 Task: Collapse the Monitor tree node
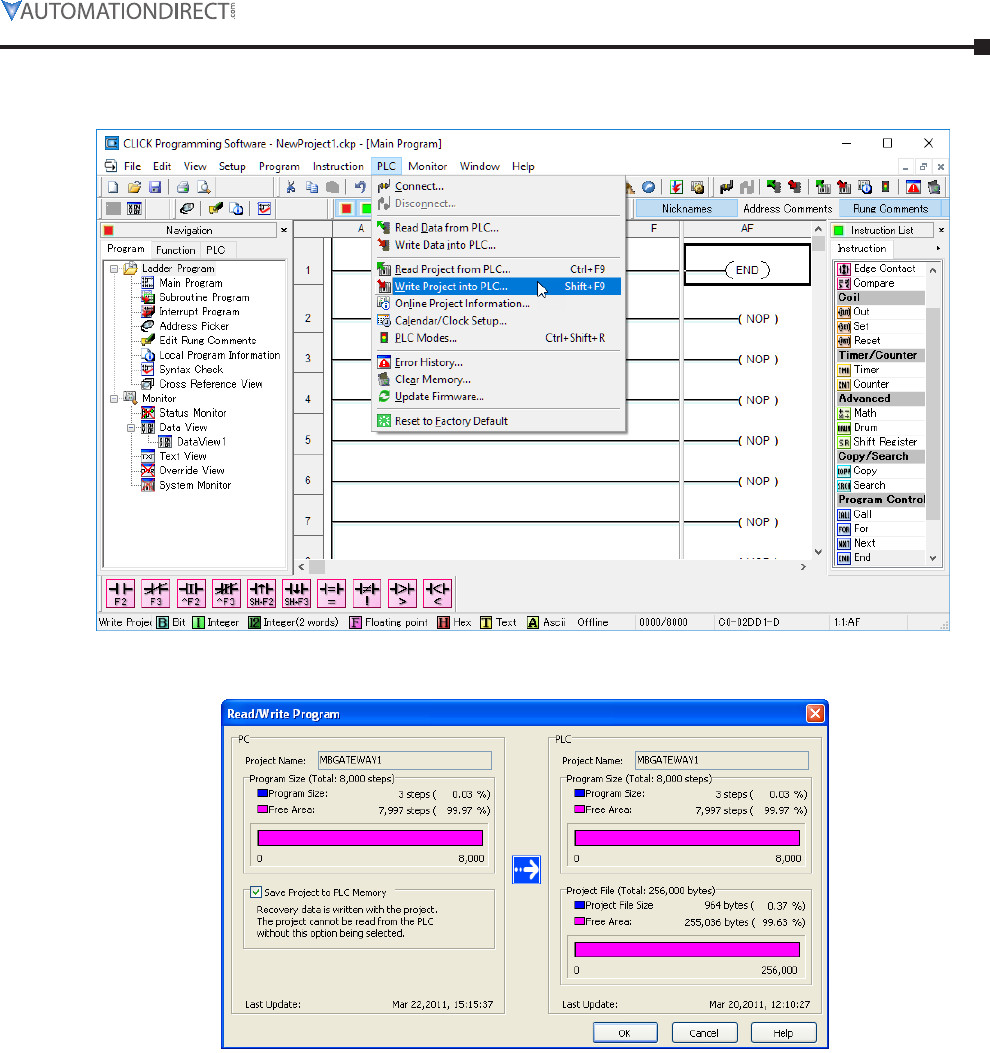coord(114,399)
